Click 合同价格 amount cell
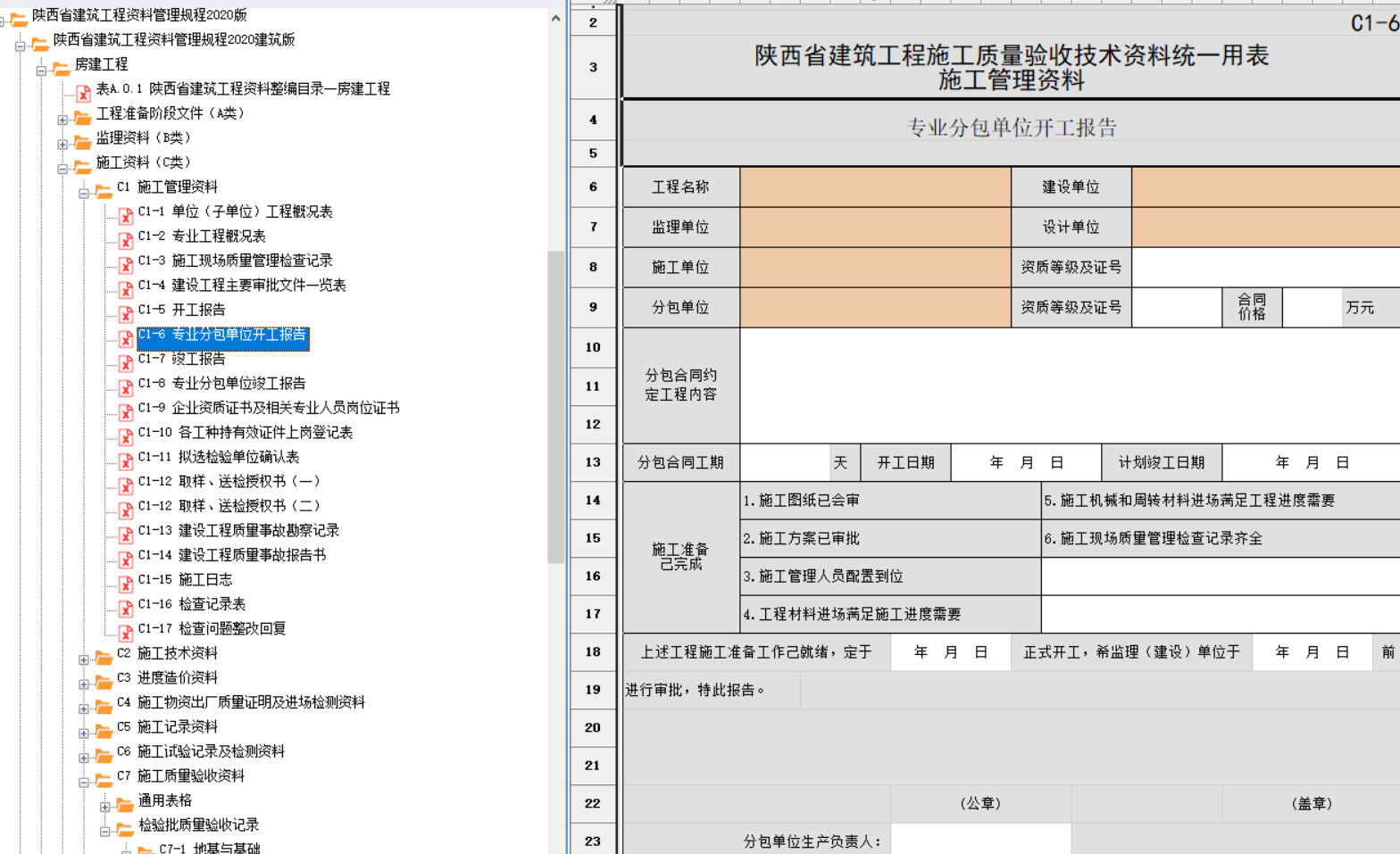1400x854 pixels. (x=1312, y=307)
